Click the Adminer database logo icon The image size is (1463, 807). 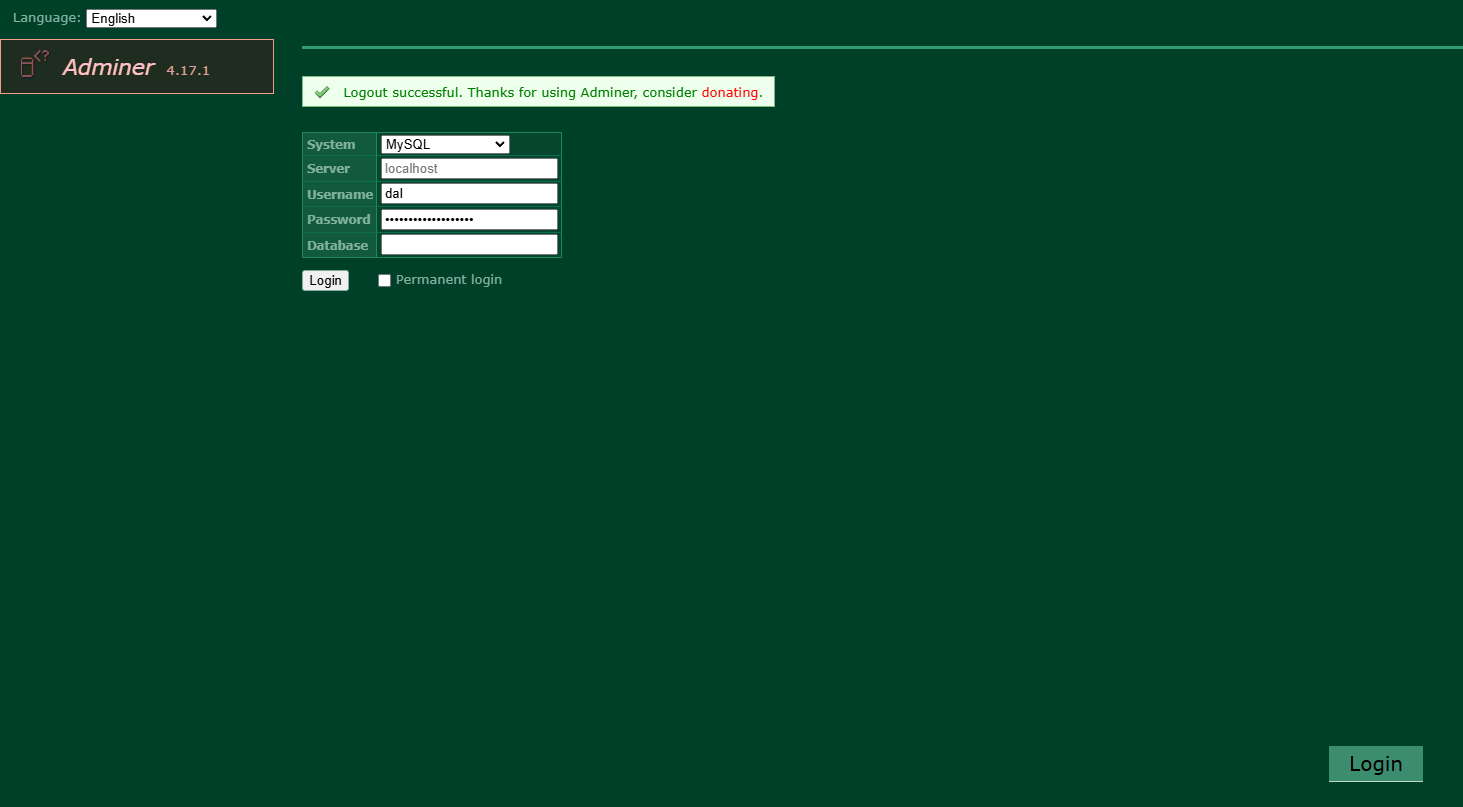point(35,64)
